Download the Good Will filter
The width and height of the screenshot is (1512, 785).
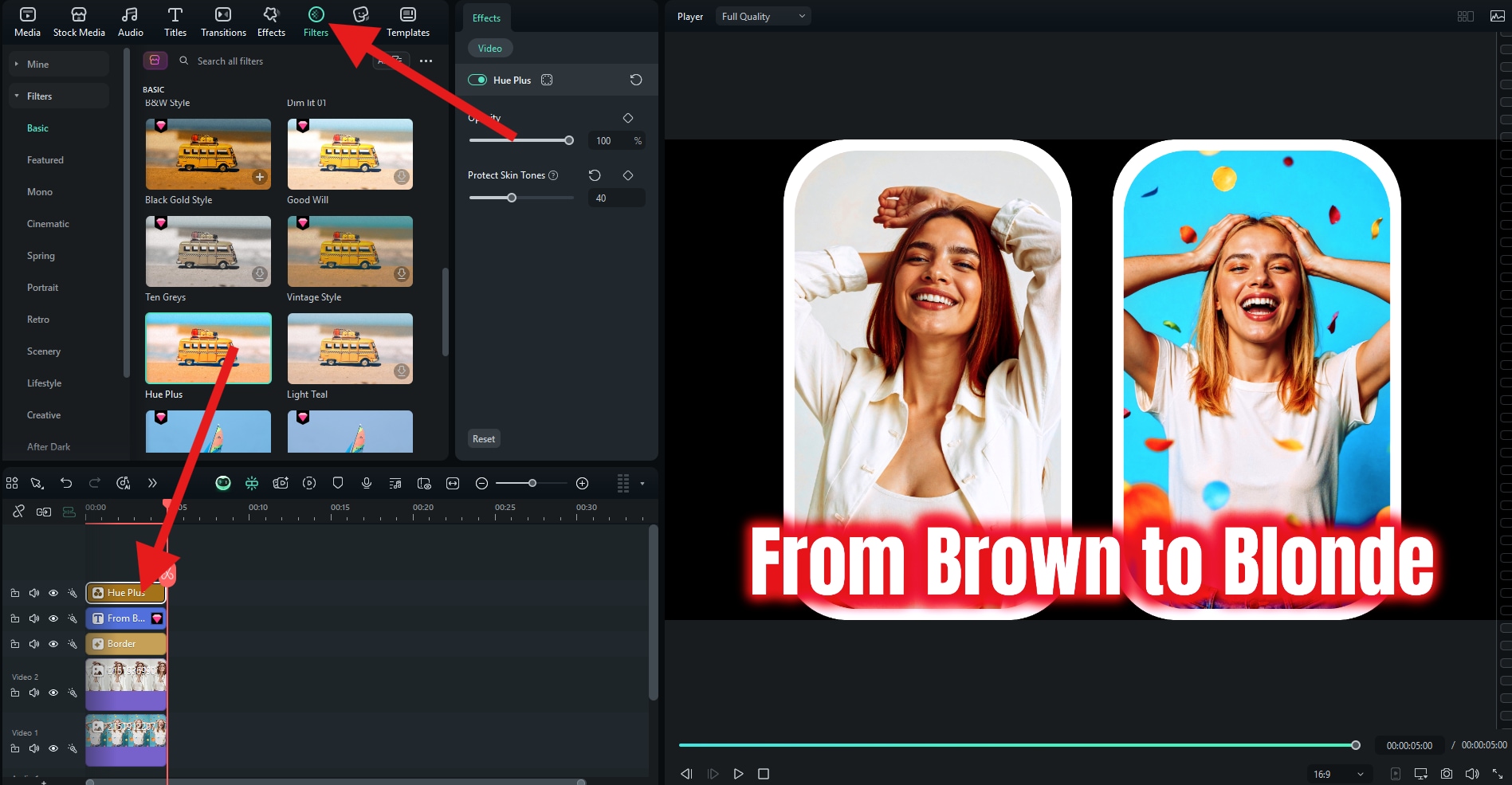(x=402, y=177)
